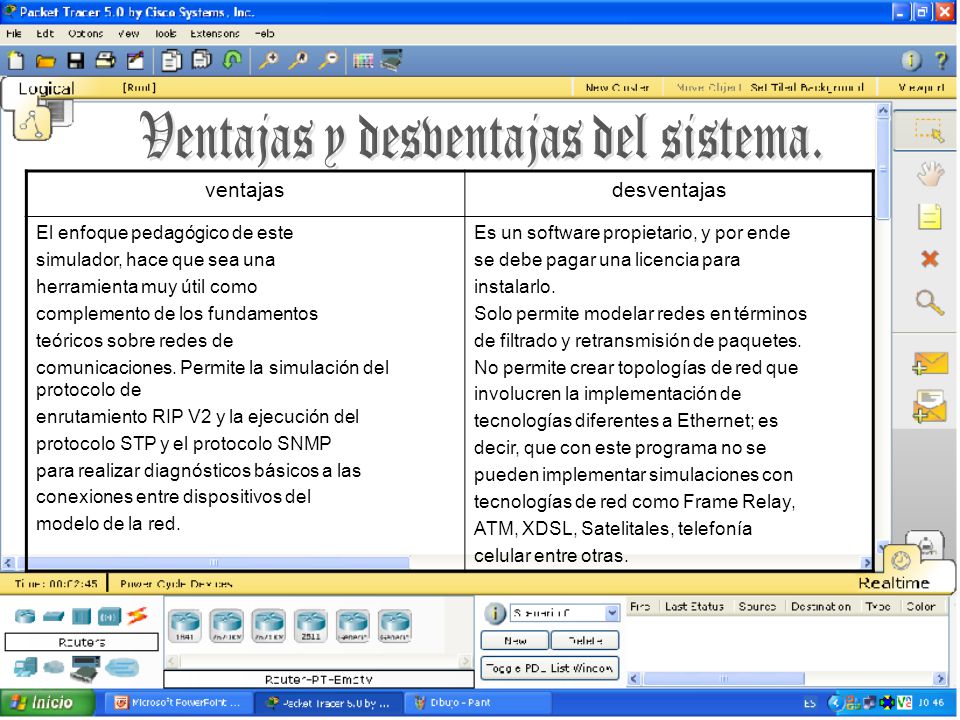Screen dimensions: 960x720
Task: Choose the red X Delete tool
Action: coord(929,259)
